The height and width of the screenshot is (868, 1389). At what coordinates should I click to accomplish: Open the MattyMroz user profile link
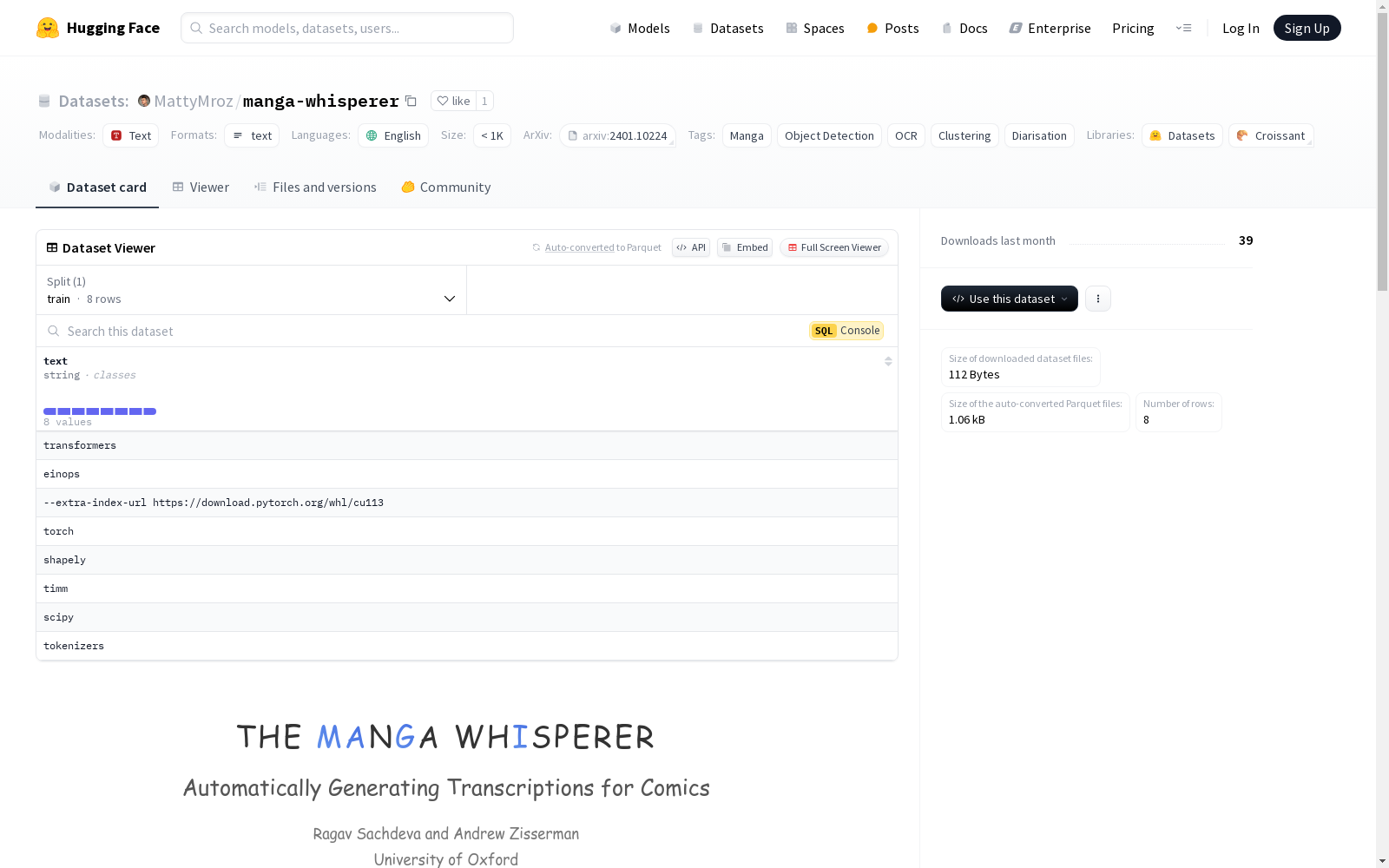194,101
